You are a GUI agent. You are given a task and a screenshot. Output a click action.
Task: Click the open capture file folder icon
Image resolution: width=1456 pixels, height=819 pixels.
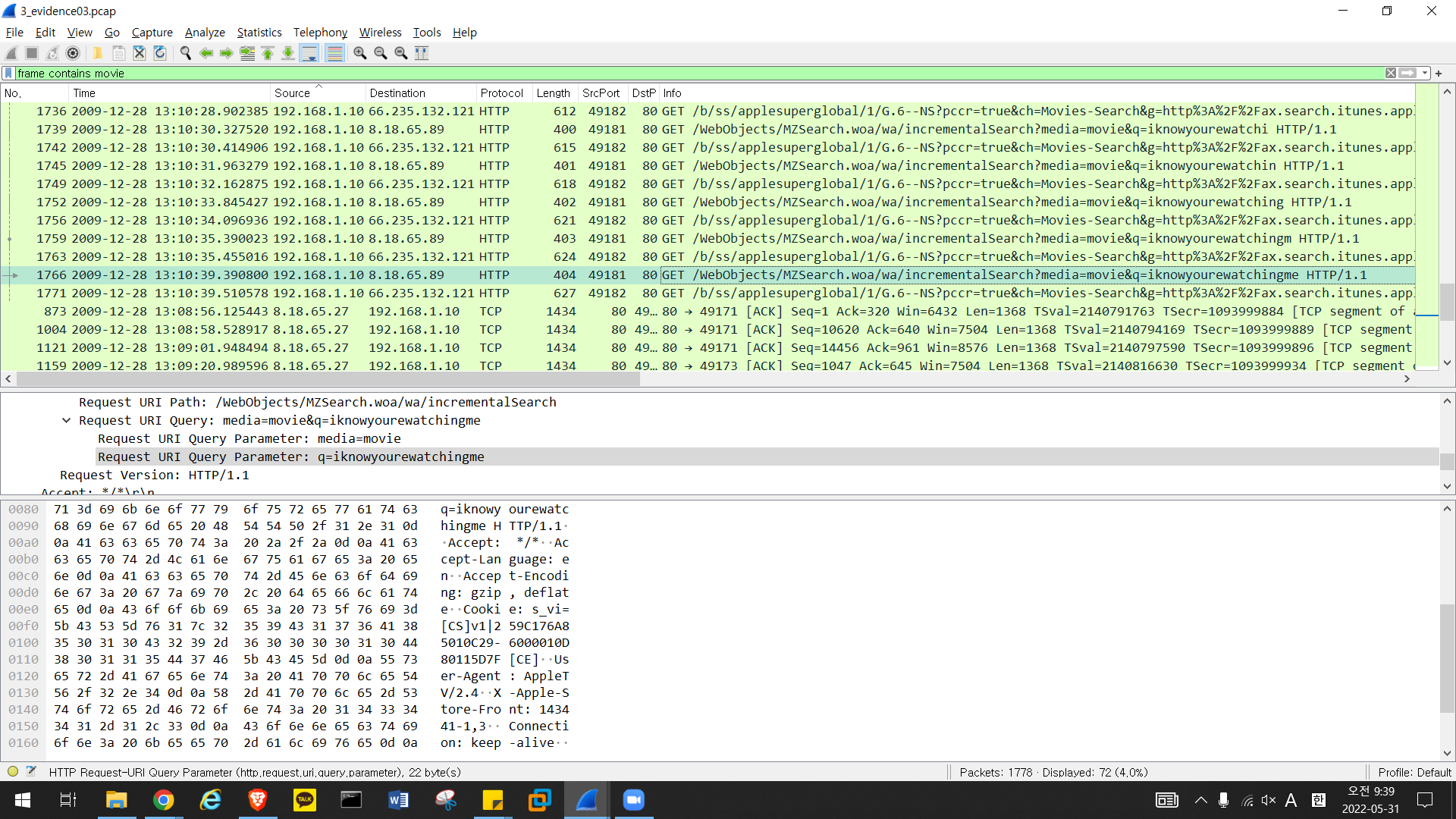point(98,53)
